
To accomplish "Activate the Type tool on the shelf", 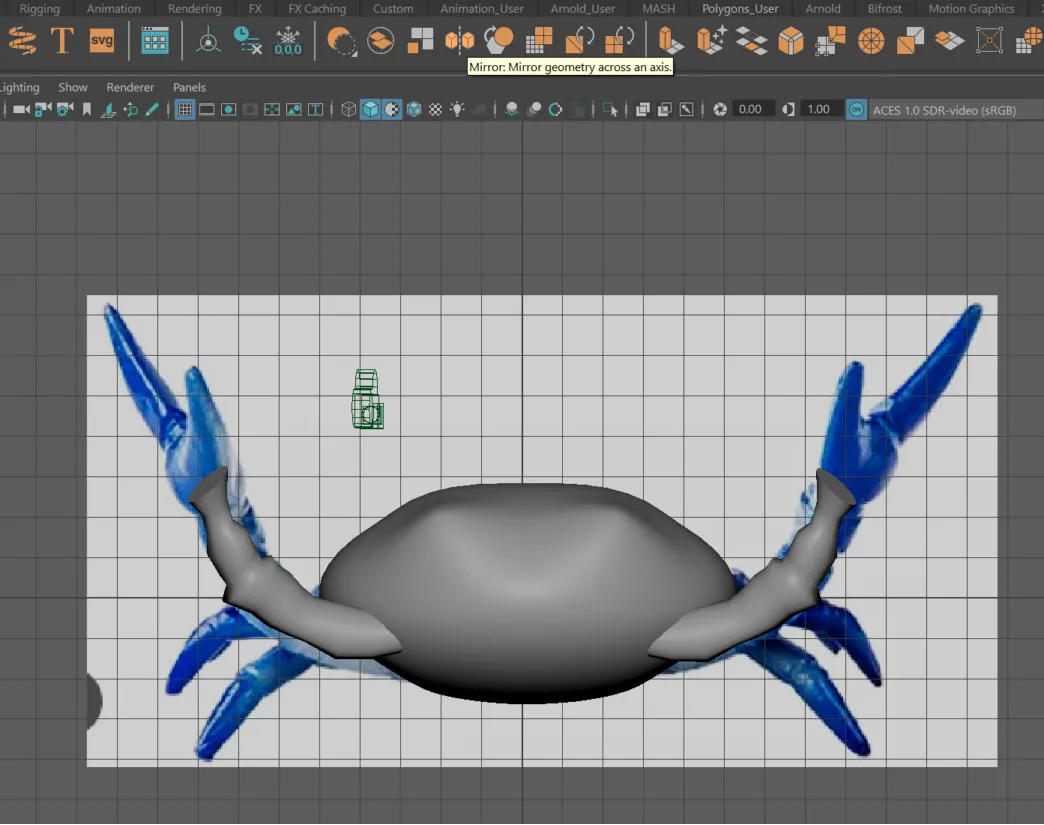I will [x=61, y=40].
